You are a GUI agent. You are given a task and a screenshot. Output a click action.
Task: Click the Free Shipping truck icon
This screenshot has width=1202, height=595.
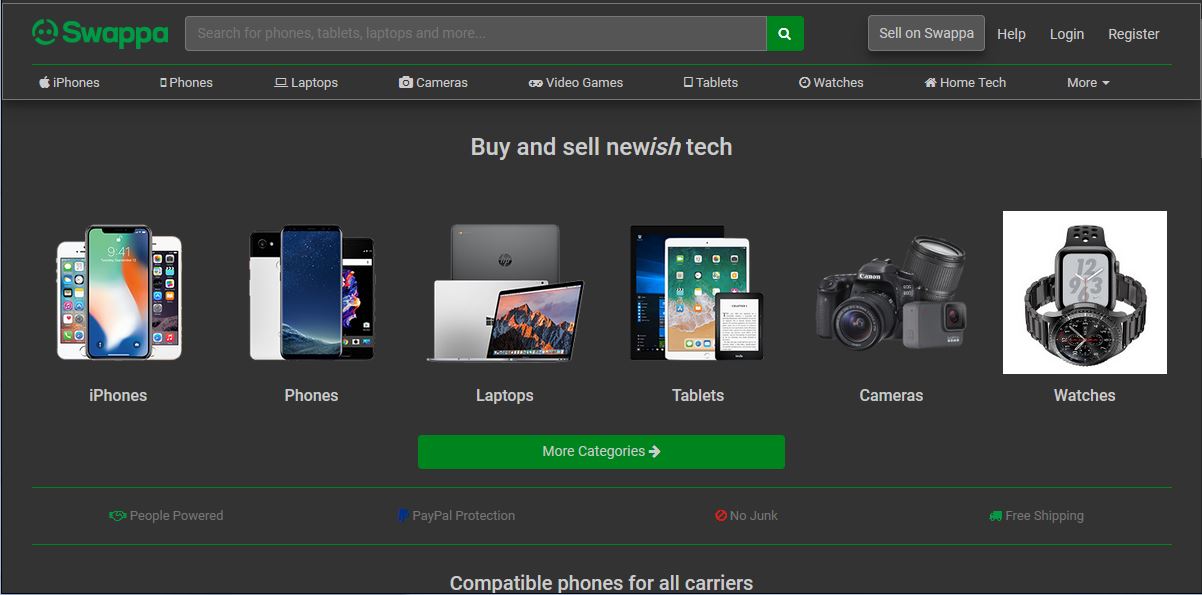[x=995, y=516]
